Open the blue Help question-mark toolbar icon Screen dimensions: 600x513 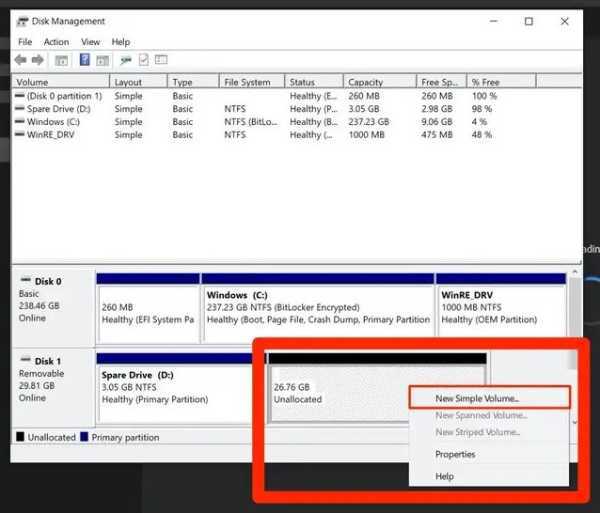point(85,60)
